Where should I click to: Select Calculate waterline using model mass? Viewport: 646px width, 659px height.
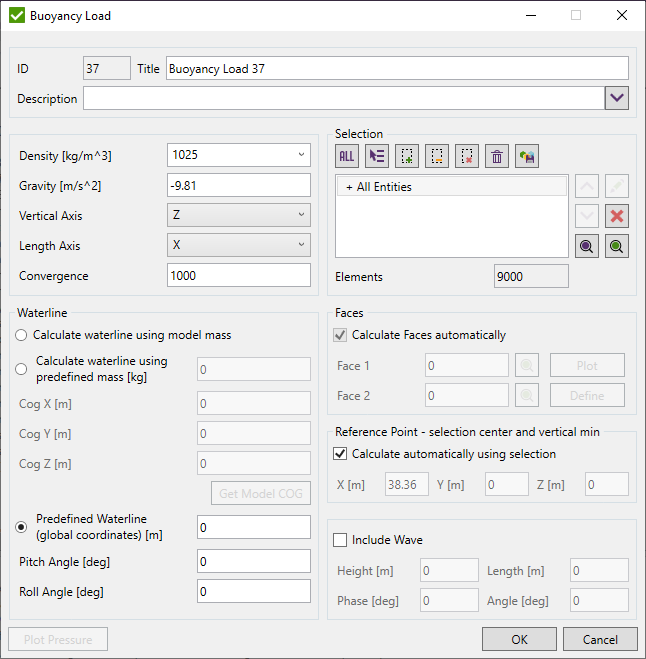pos(22,335)
